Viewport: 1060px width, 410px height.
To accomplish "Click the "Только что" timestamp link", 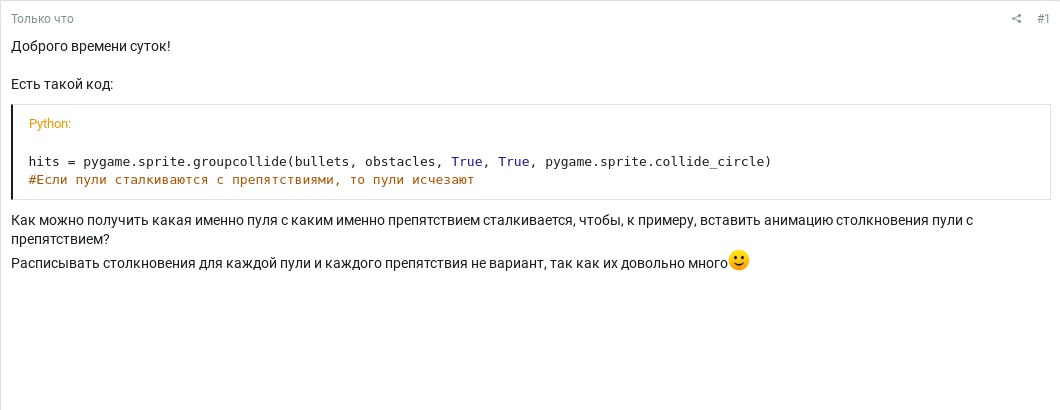I will point(42,19).
